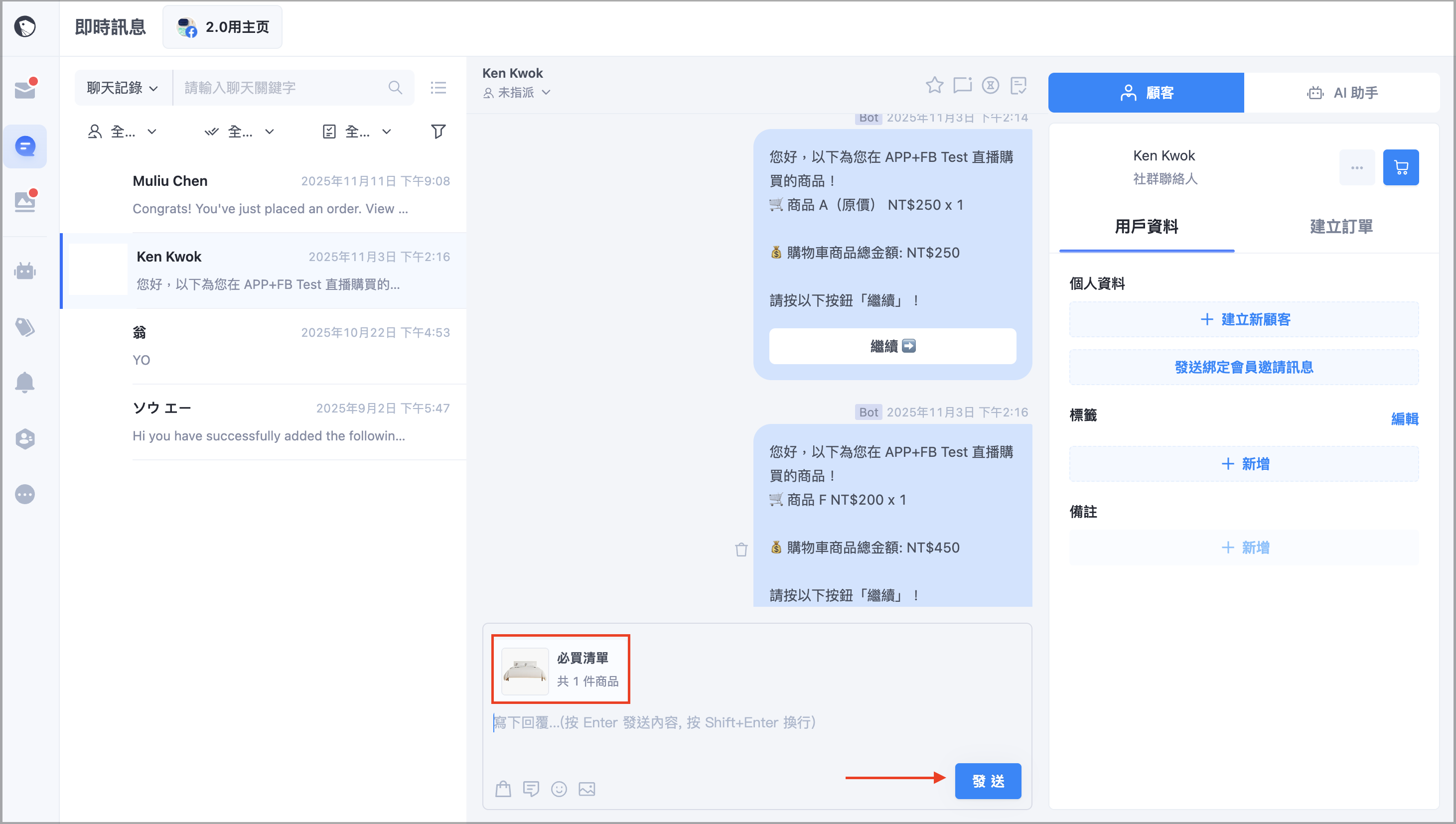This screenshot has height=824, width=1456.
Task: Open the 未指派 assignment dropdown
Action: 516,92
